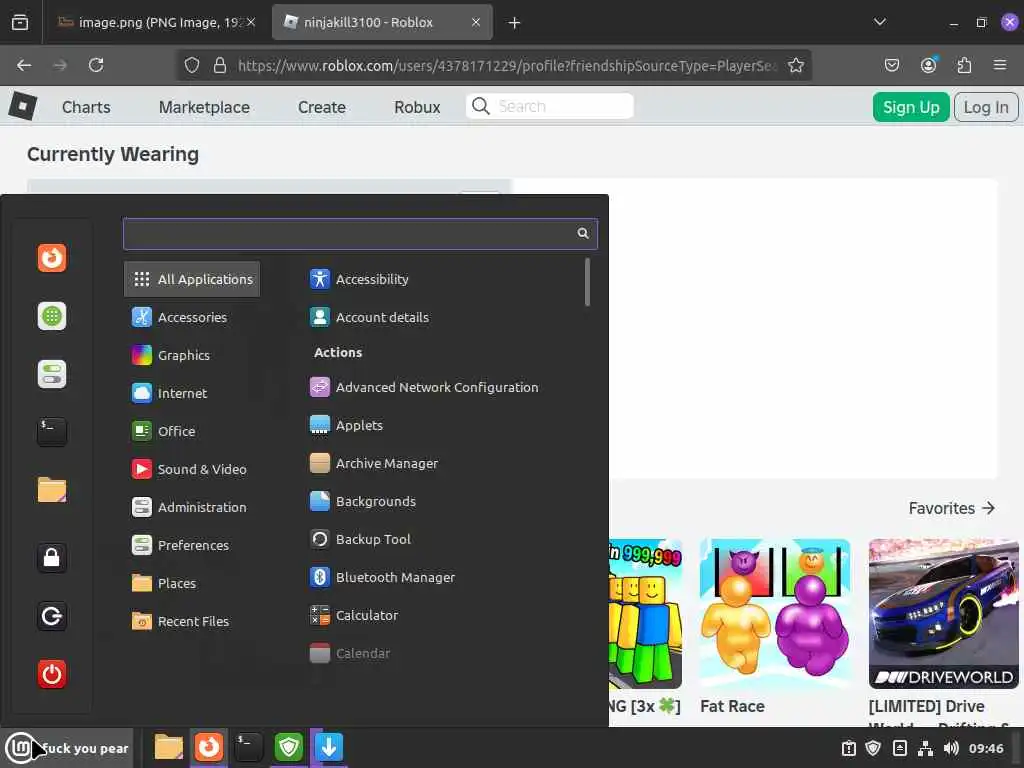Click the green Sign Up button
This screenshot has width=1024, height=768.
point(910,107)
